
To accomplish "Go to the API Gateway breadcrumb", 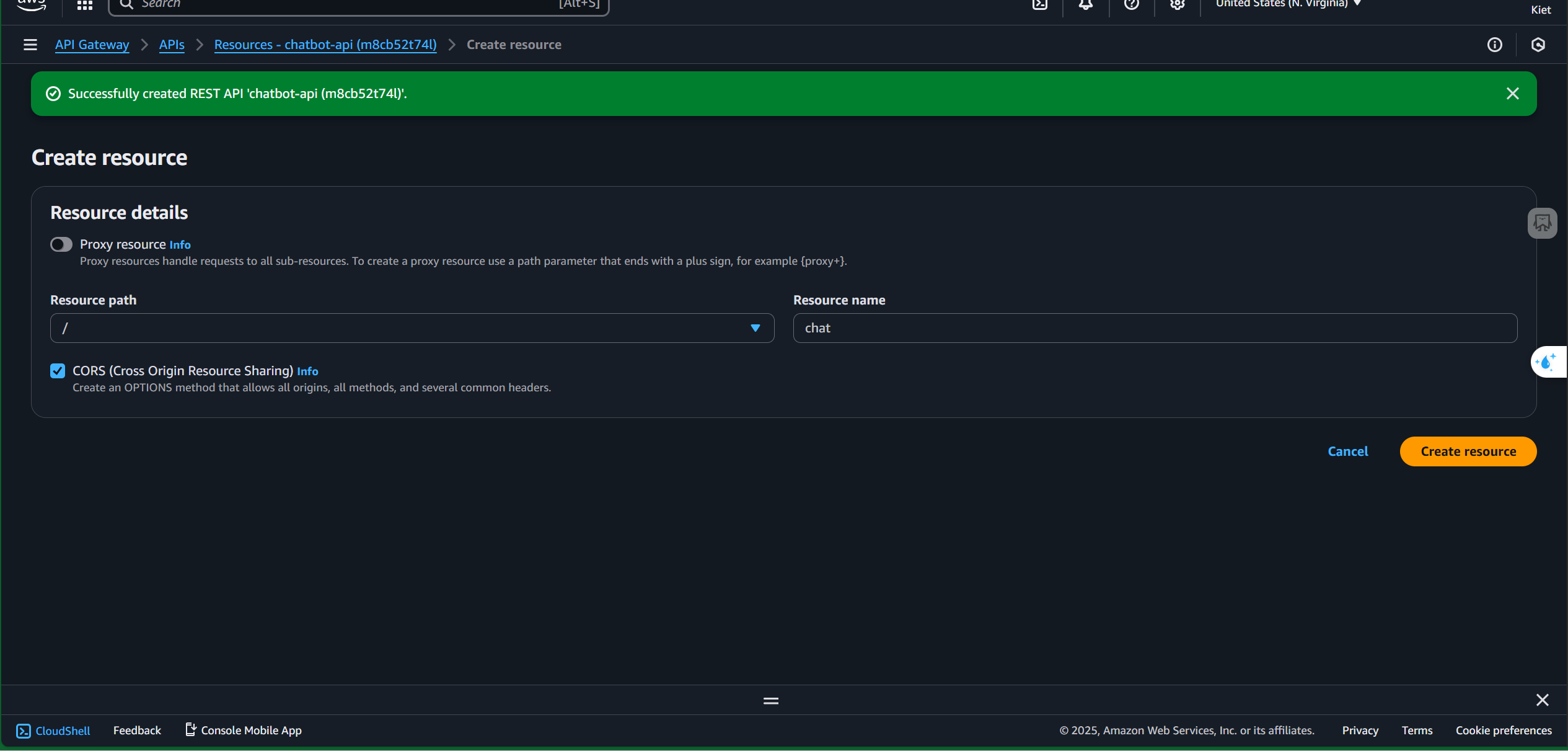I will (x=92, y=45).
